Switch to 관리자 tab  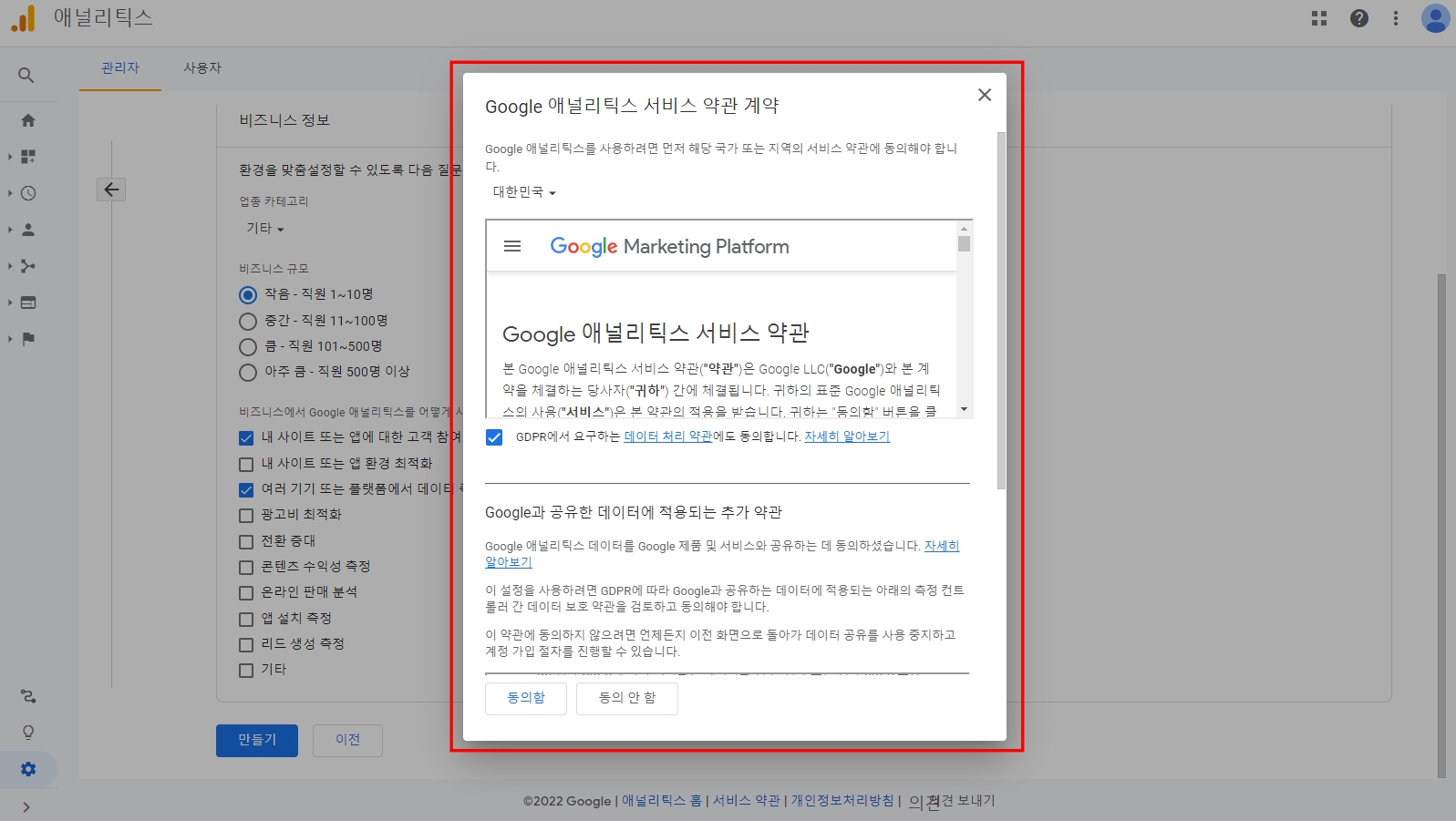click(120, 68)
